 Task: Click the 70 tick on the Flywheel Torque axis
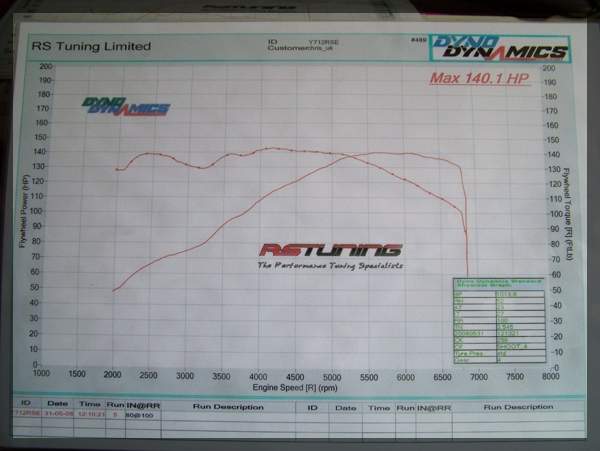coord(556,259)
